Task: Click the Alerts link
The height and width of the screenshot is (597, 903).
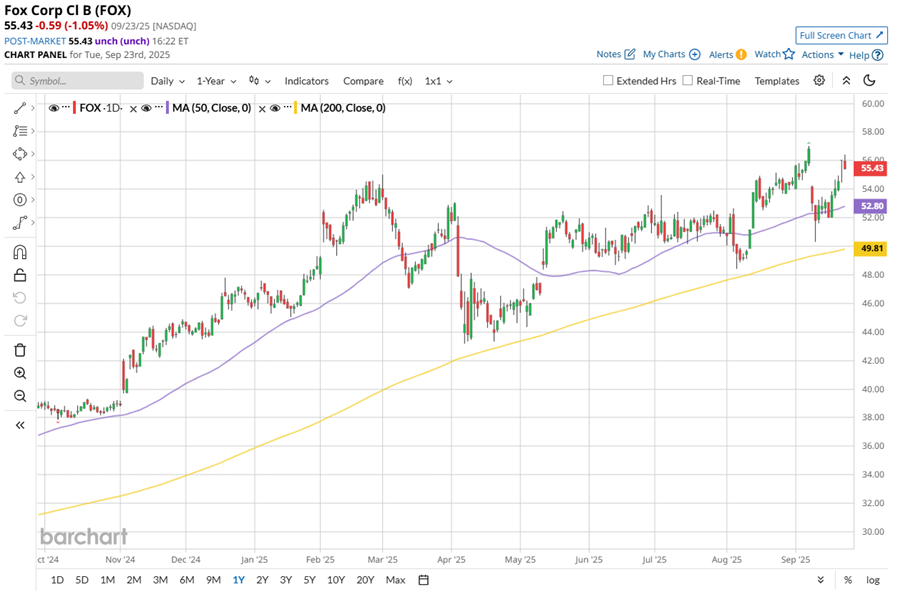Action: pos(721,54)
